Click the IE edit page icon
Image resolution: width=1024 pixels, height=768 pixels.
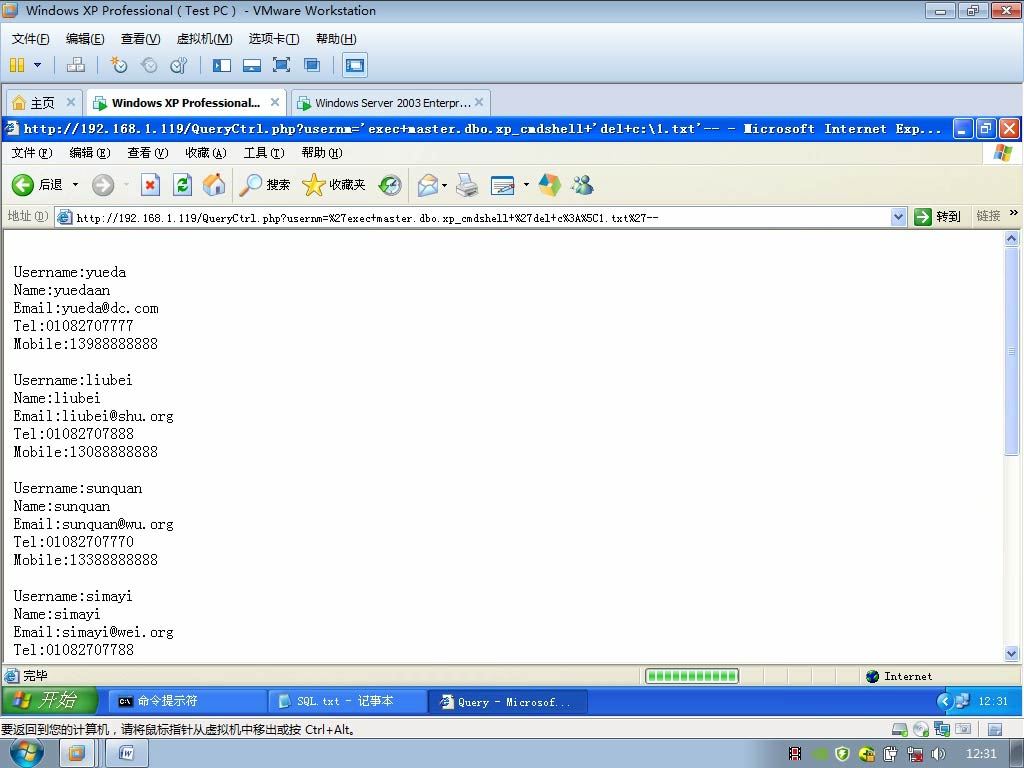502,185
